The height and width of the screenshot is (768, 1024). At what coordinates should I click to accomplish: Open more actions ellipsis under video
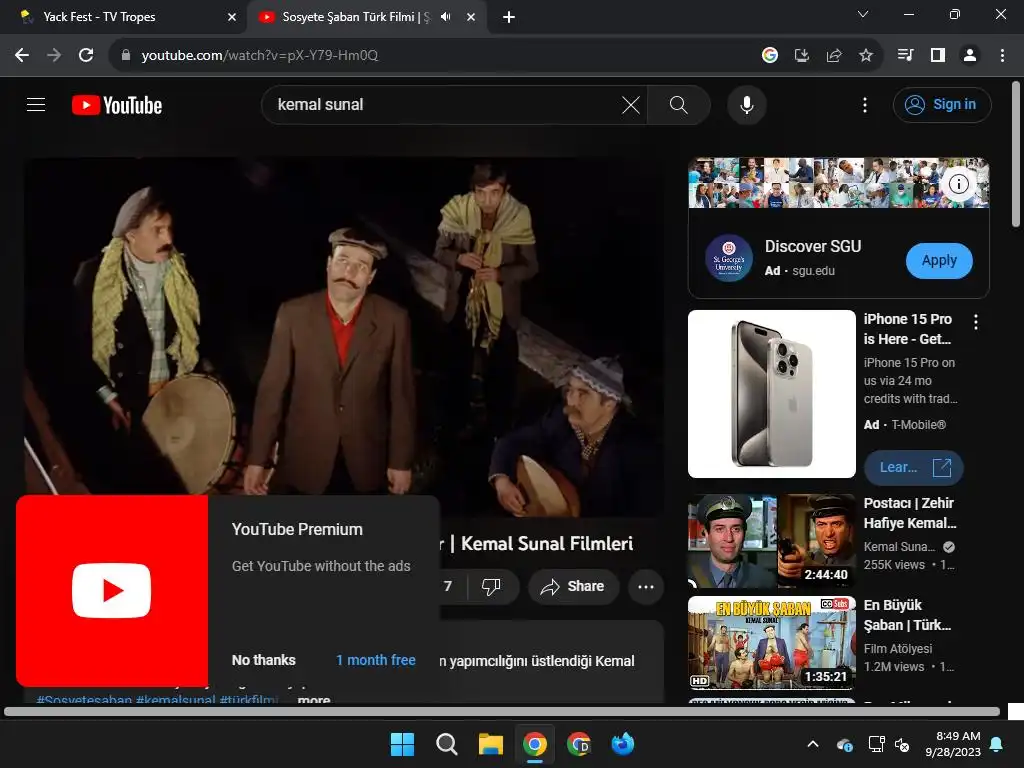click(646, 586)
